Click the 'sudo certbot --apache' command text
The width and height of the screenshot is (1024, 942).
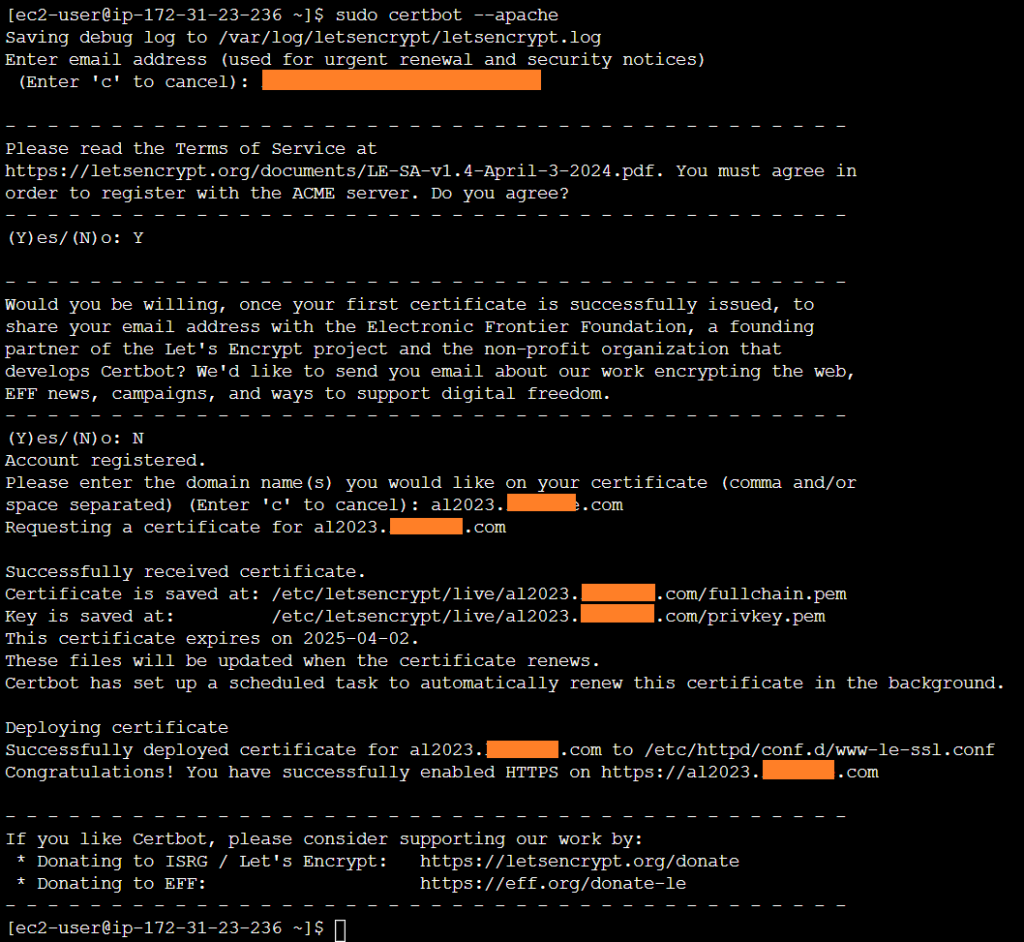tap(447, 15)
